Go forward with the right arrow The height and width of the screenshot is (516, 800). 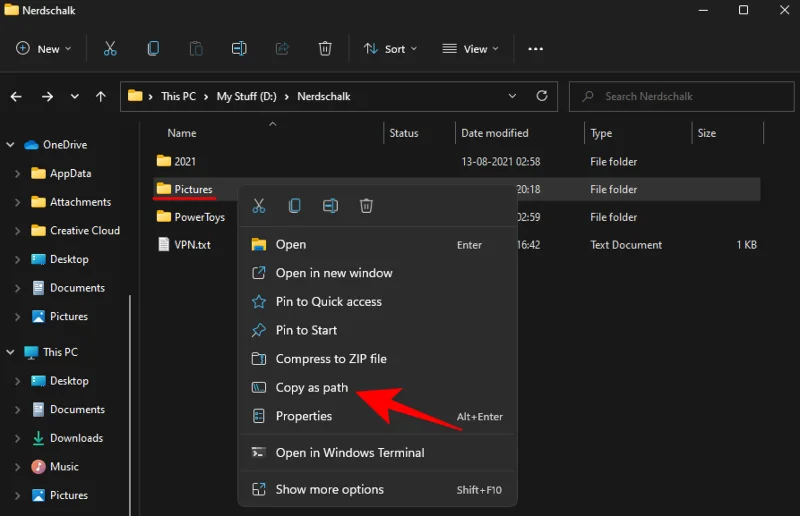[x=47, y=96]
